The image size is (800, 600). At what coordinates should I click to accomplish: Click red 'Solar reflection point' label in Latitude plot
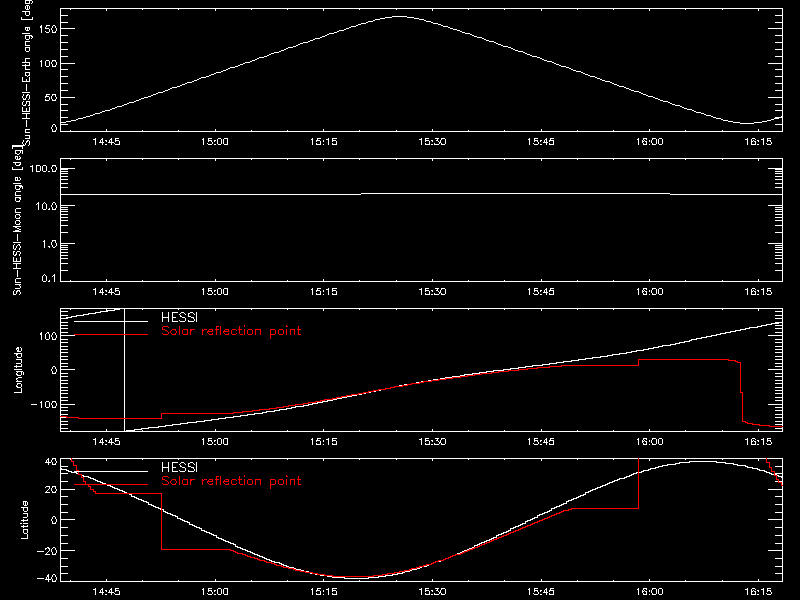click(x=231, y=481)
